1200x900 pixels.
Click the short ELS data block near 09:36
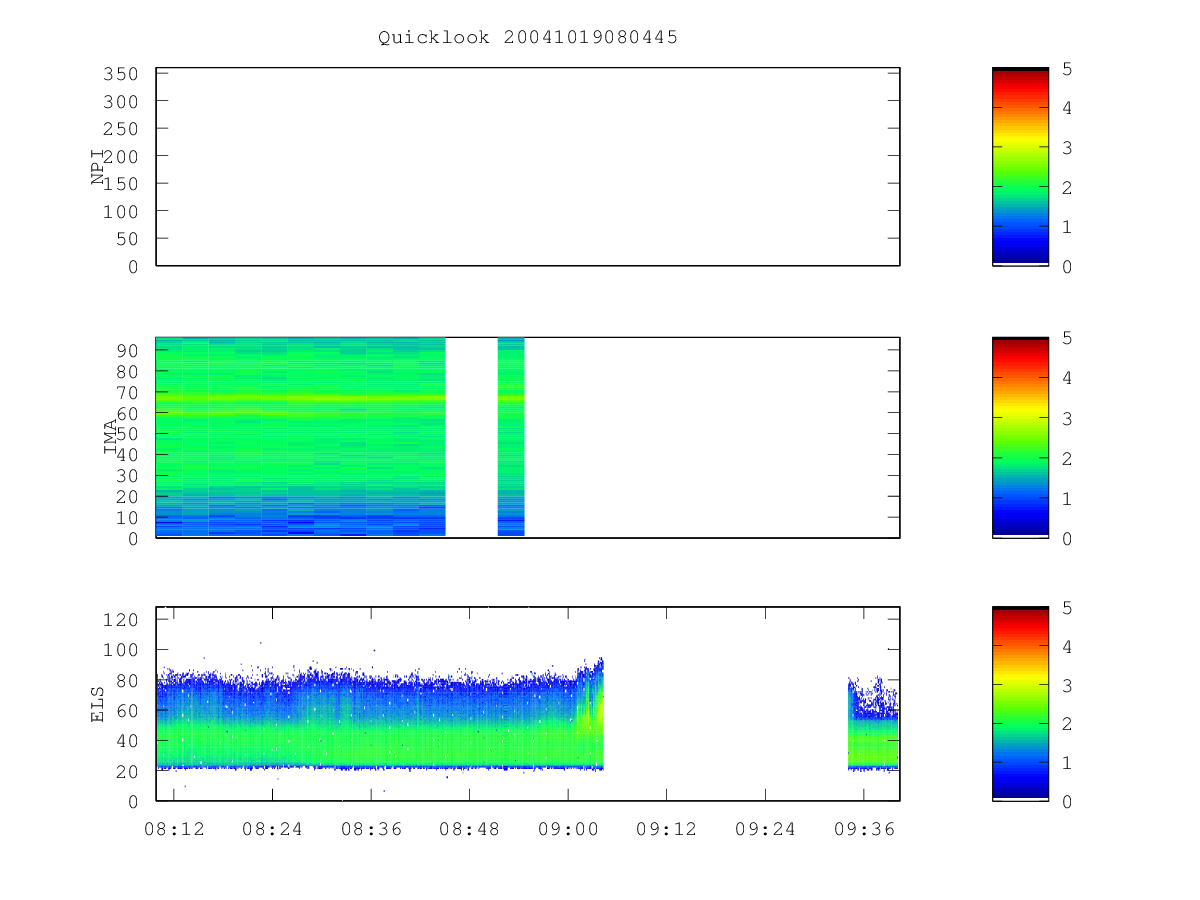click(x=872, y=724)
